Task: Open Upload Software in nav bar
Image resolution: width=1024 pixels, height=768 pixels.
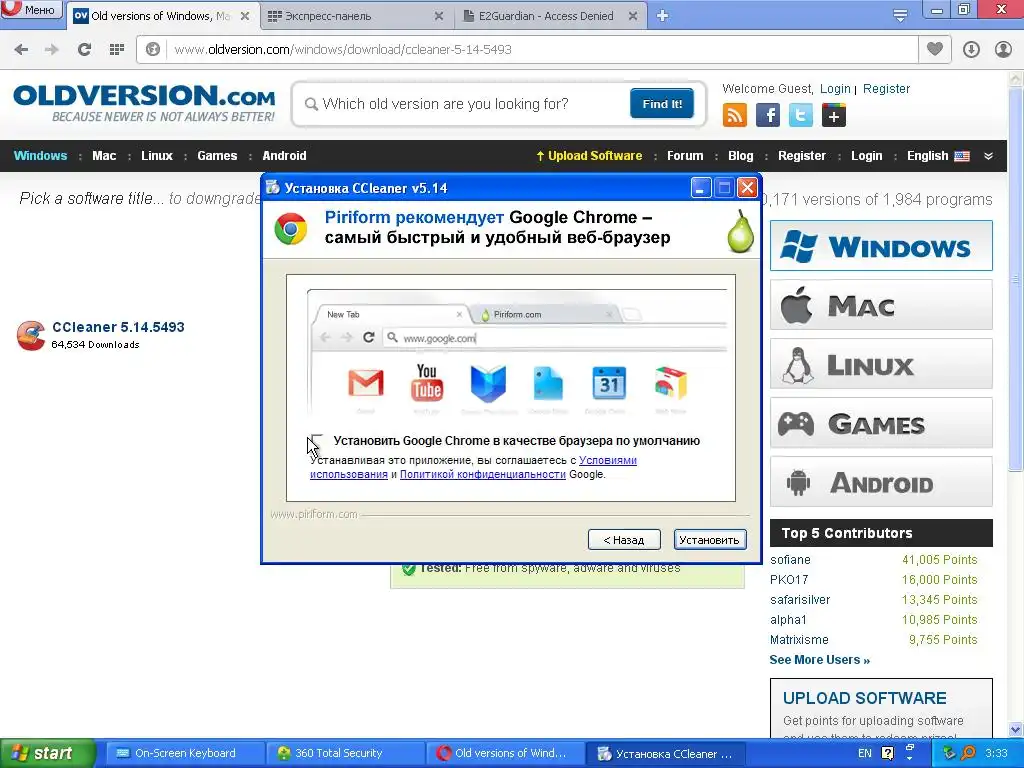Action: 589,155
